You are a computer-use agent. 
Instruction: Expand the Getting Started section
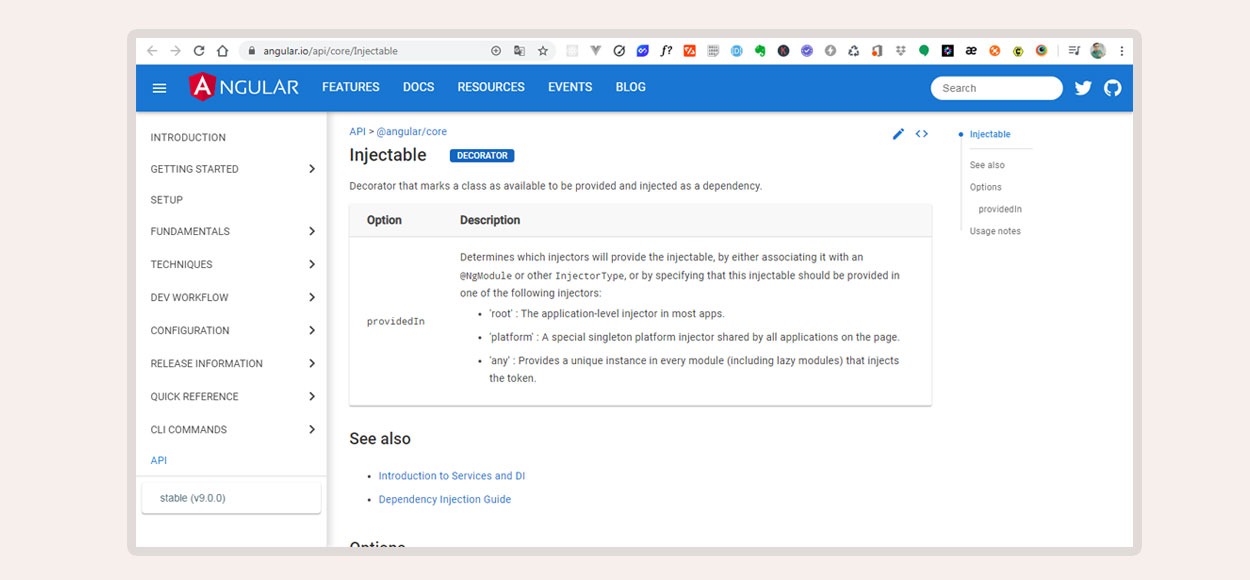[312, 169]
